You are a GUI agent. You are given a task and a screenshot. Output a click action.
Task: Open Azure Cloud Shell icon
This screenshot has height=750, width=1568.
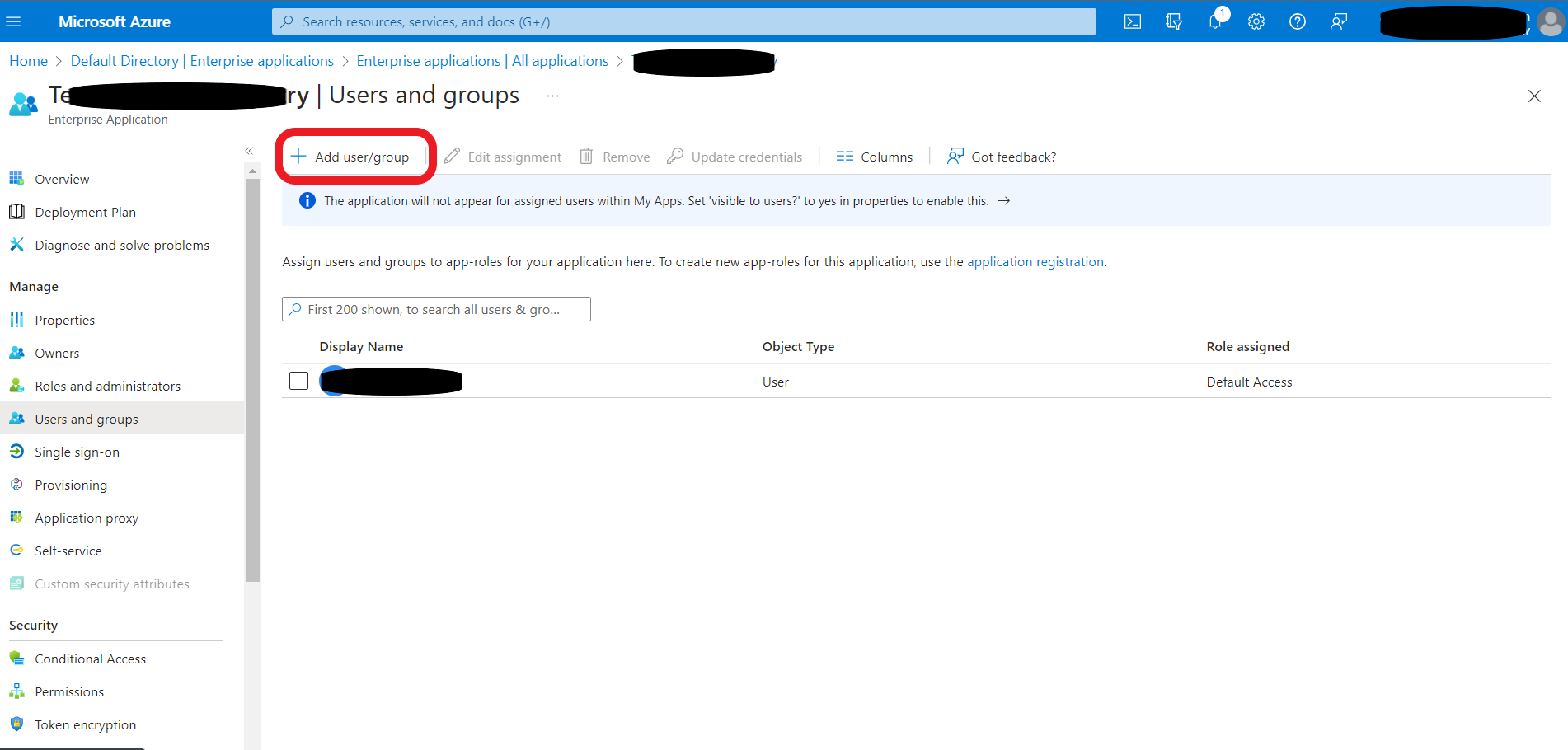(1133, 21)
